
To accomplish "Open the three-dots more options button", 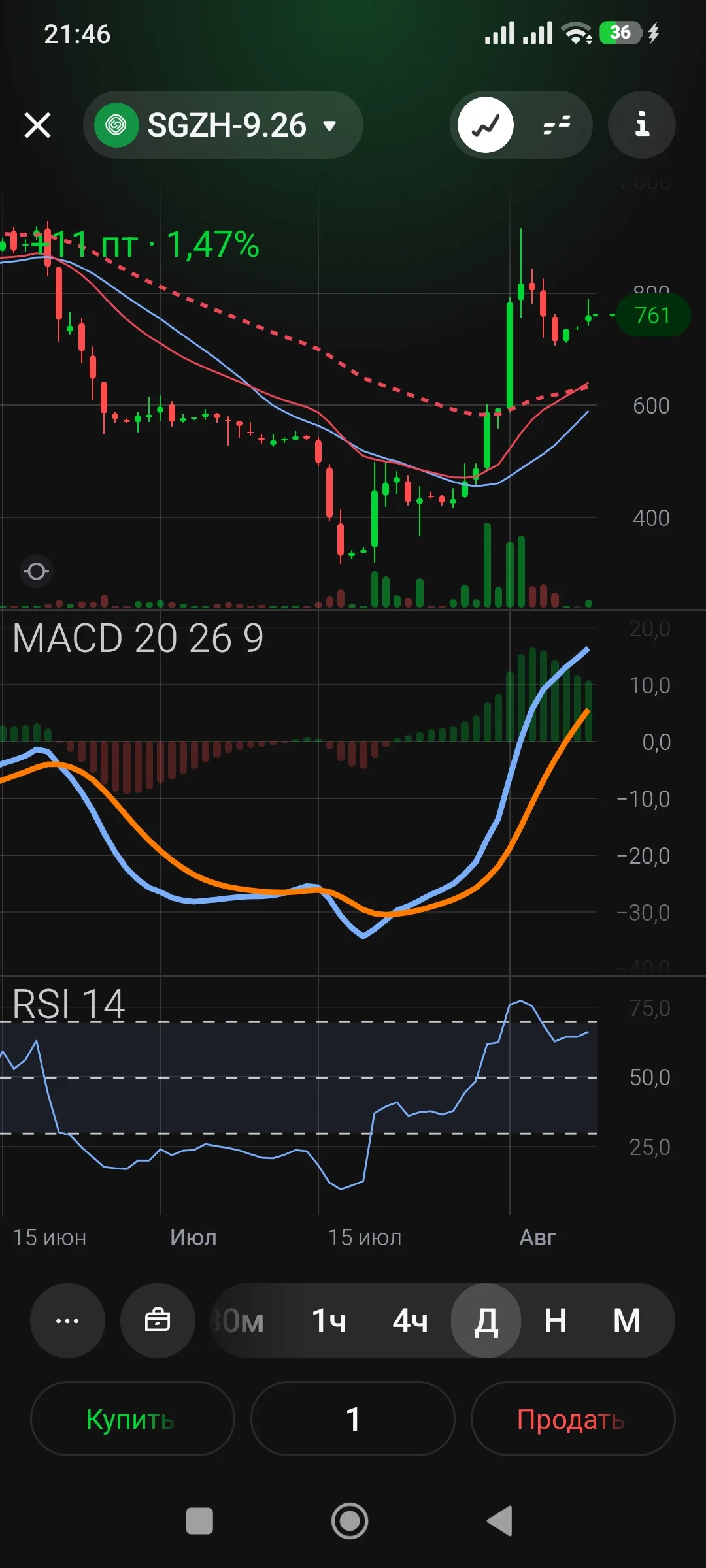I will 67,1320.
